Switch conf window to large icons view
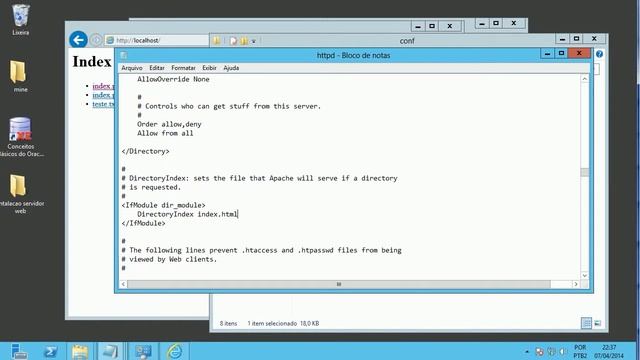 click(598, 323)
